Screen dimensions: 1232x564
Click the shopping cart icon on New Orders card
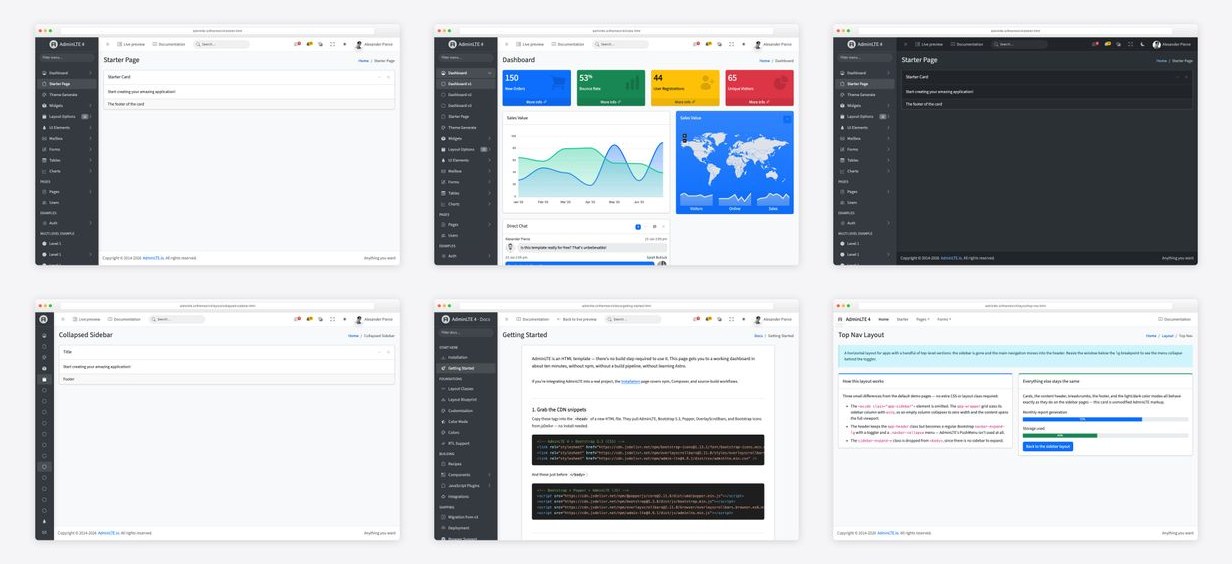click(x=558, y=83)
